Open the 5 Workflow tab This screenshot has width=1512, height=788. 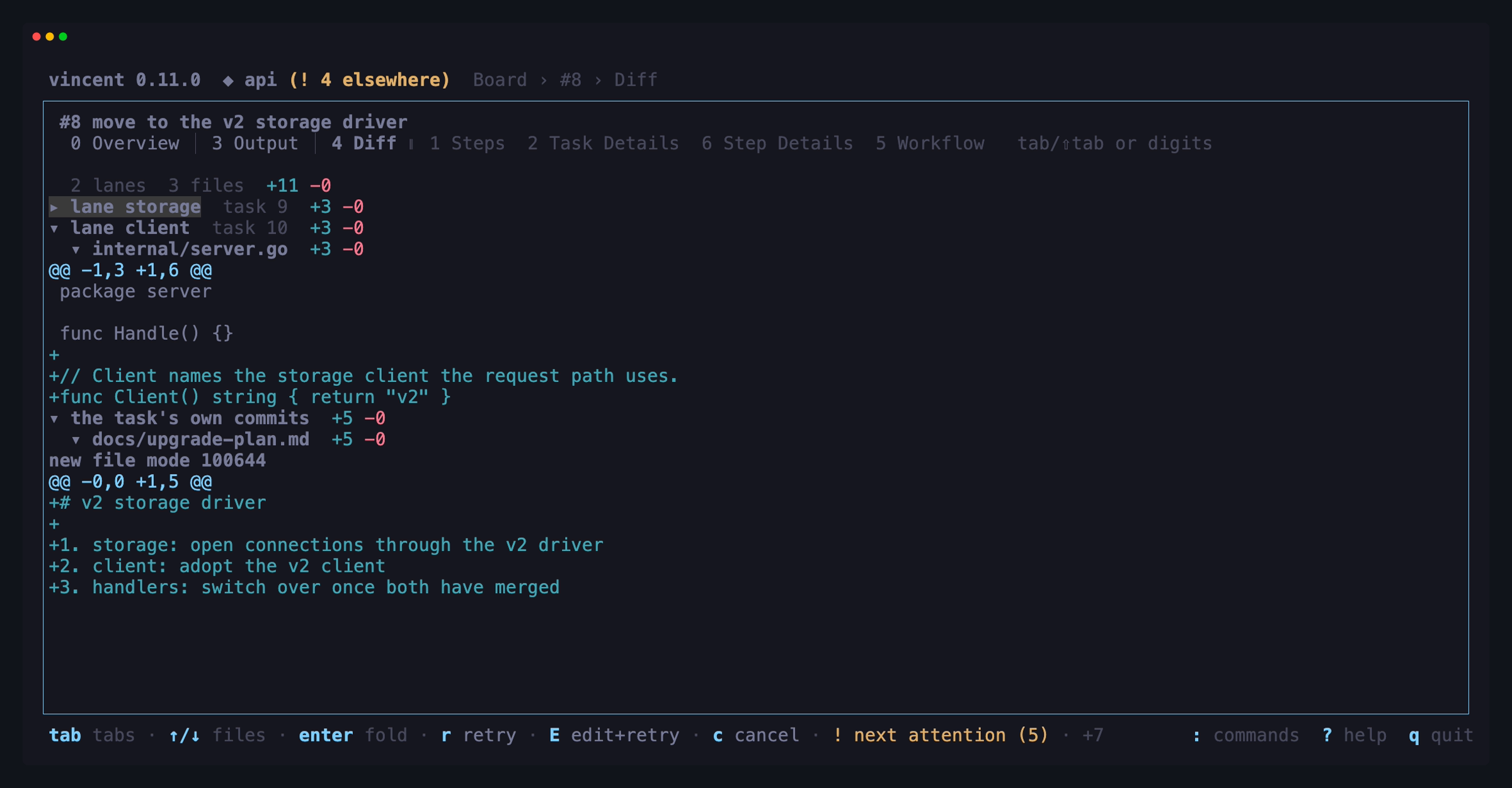pos(929,144)
